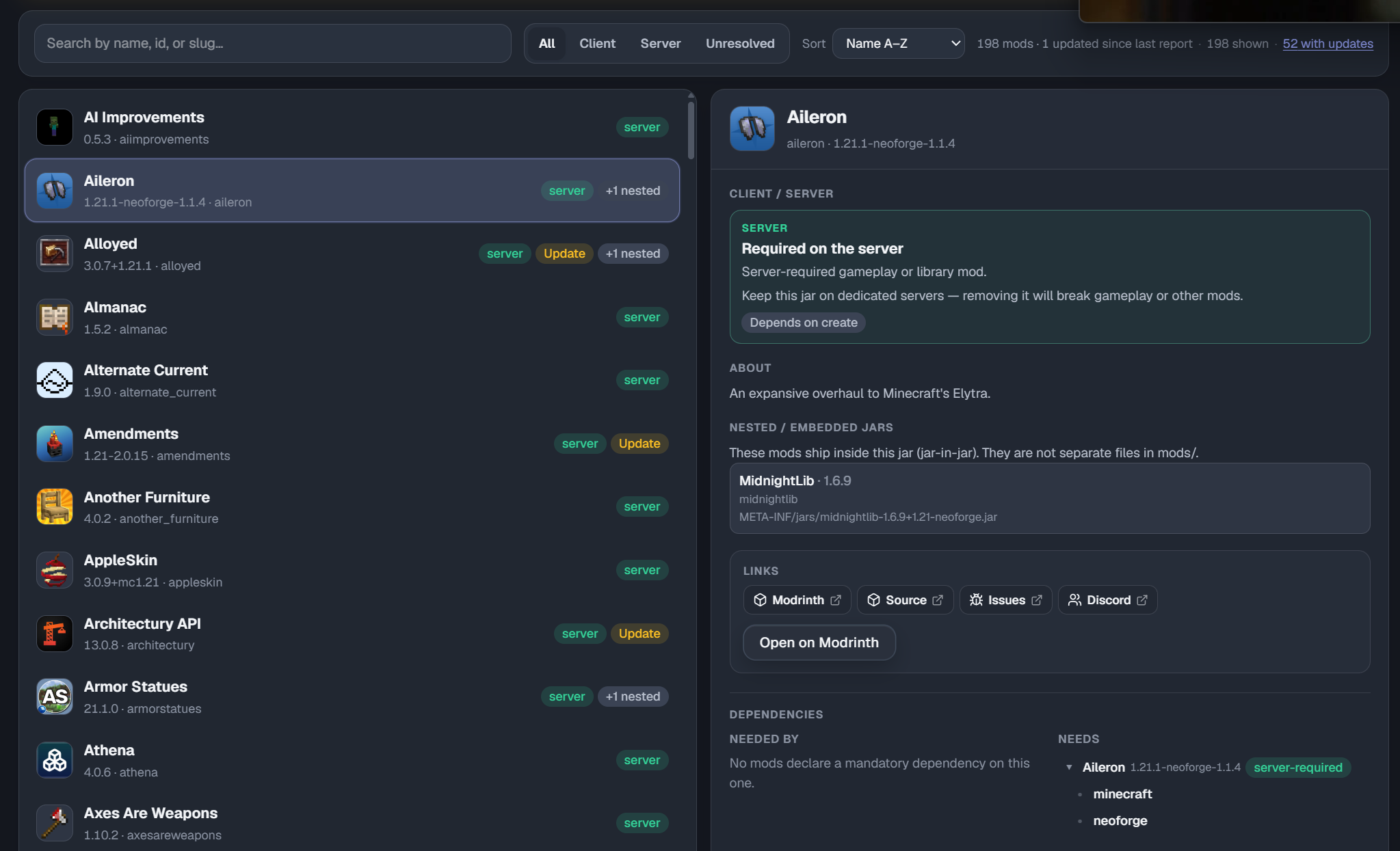1400x851 pixels.
Task: Click the Modrinth cube icon in Links
Action: pyautogui.click(x=760, y=600)
